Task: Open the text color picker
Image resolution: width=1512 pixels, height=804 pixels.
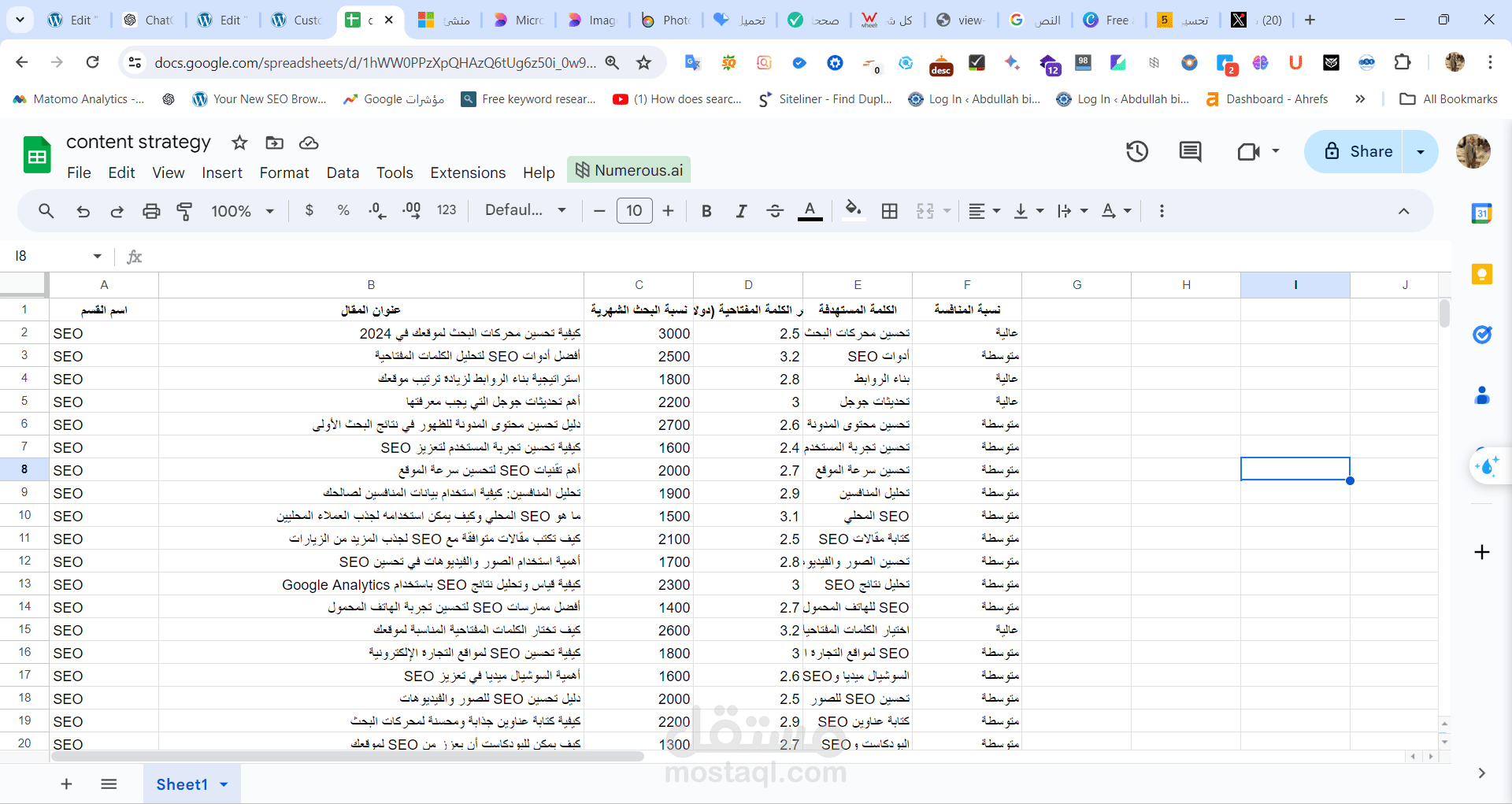Action: (810, 210)
